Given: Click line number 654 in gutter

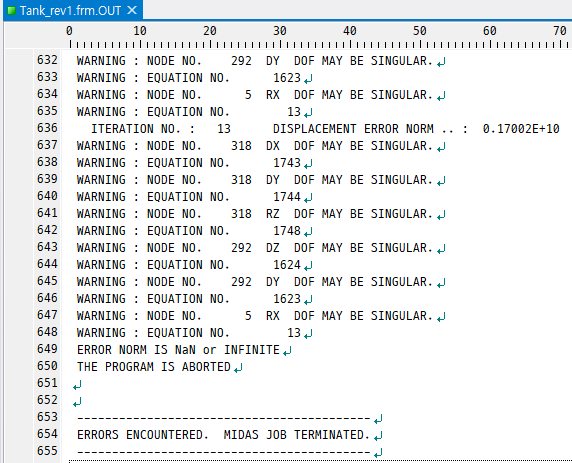Looking at the screenshot, I should click(47, 434).
